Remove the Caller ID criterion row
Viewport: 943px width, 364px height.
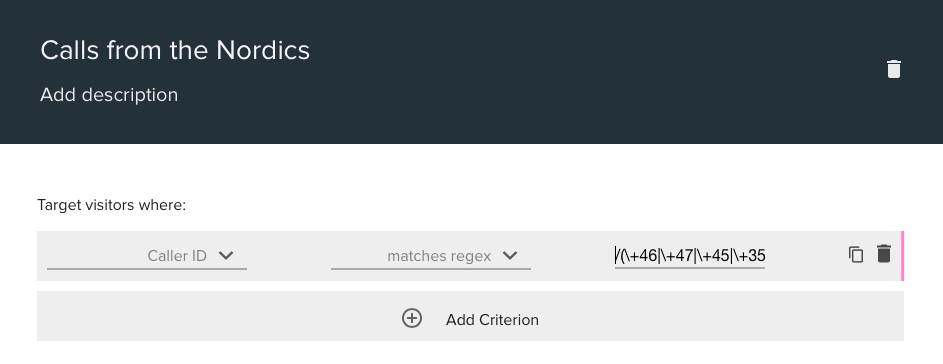883,253
